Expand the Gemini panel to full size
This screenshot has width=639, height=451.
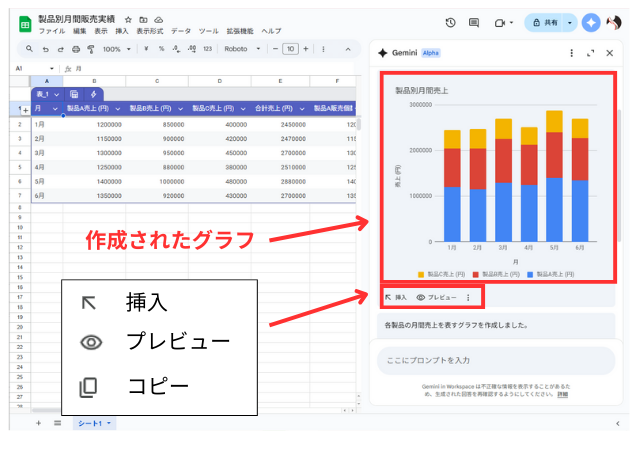tap(591, 53)
